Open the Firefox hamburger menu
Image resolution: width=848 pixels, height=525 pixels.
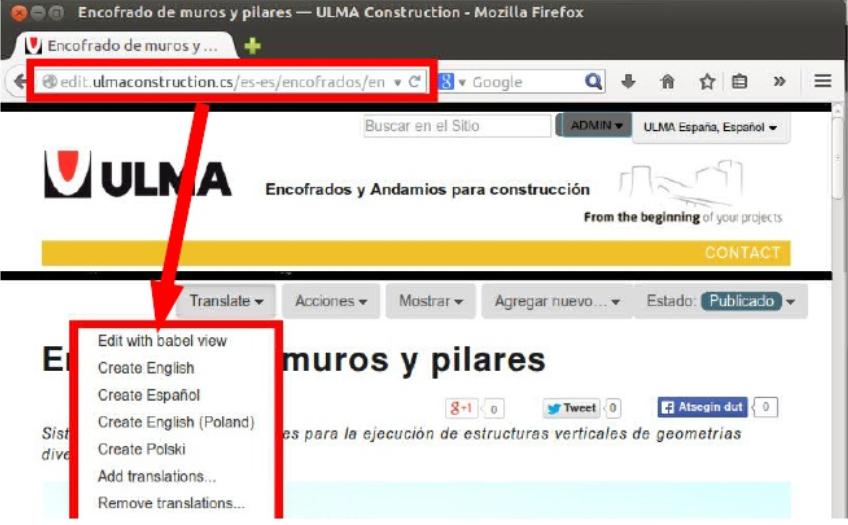coord(823,81)
